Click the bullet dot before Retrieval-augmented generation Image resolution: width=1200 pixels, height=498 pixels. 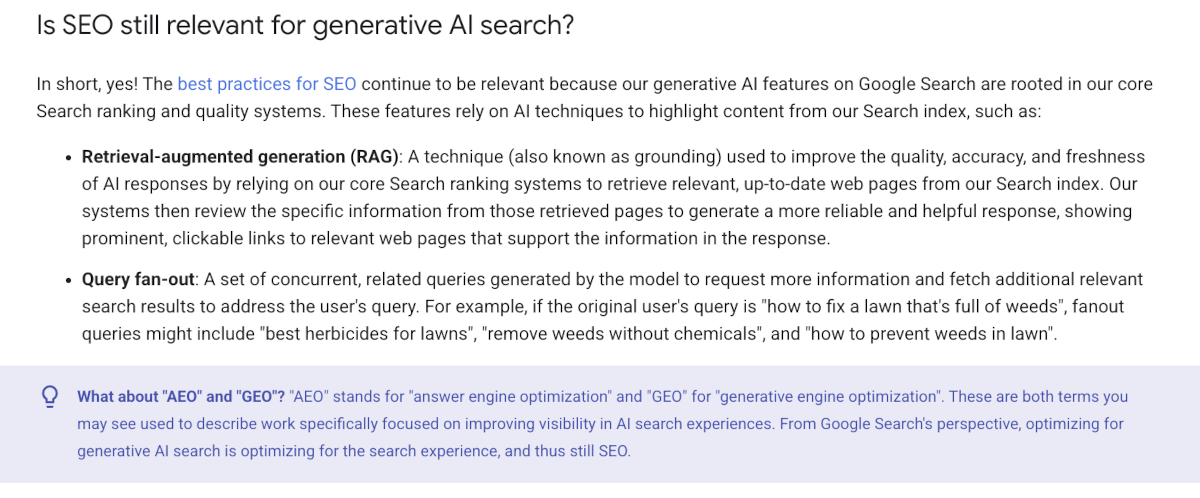tap(69, 158)
